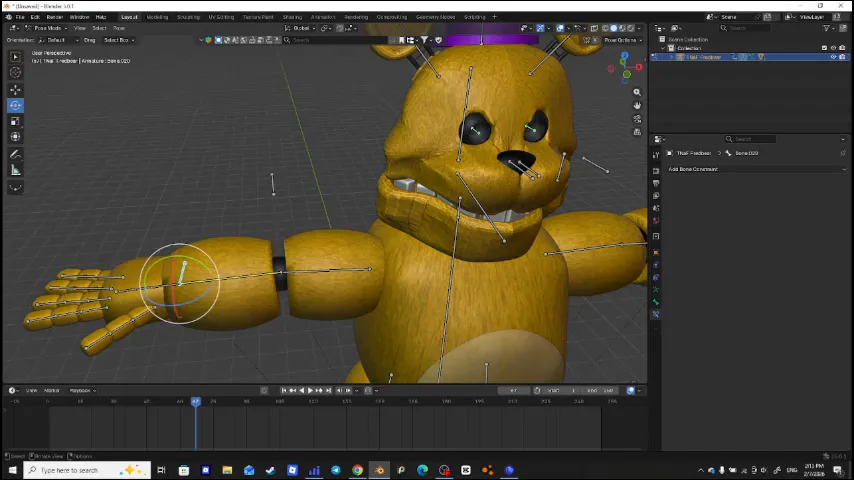
Task: Open the timeline Playback dropdown
Action: 82,391
